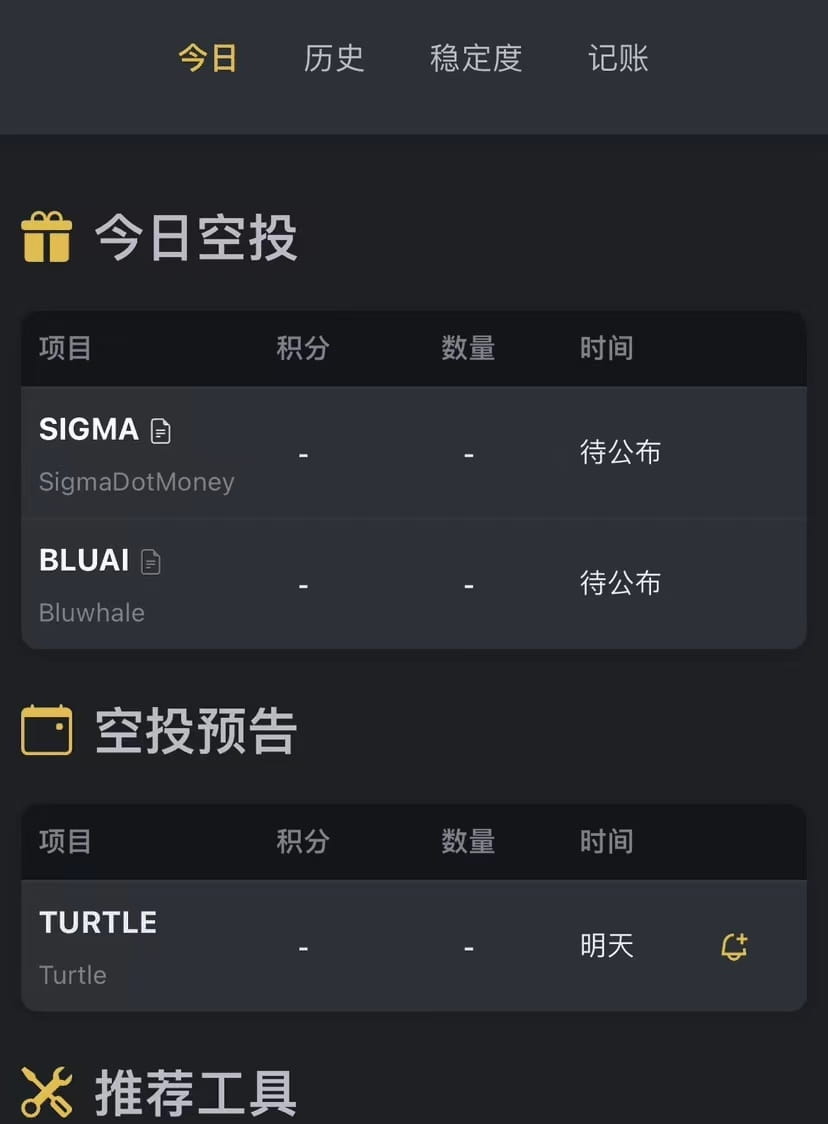Click 待公布 time in the SIGMA row

click(620, 453)
